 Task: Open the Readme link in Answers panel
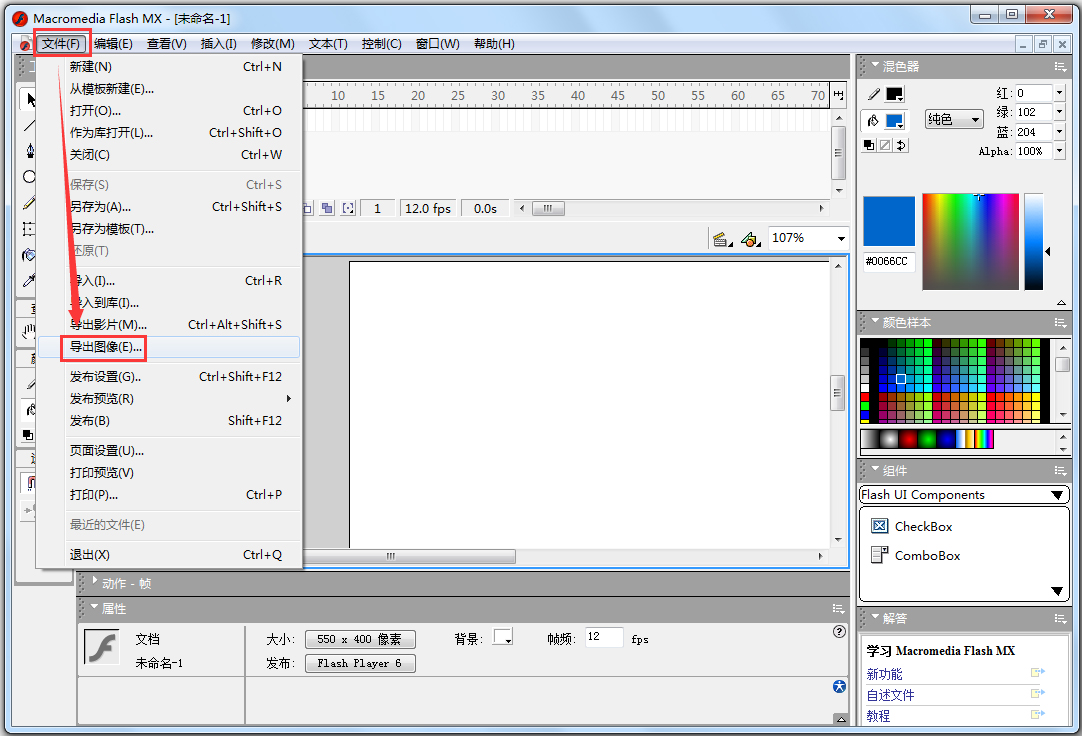pos(890,695)
